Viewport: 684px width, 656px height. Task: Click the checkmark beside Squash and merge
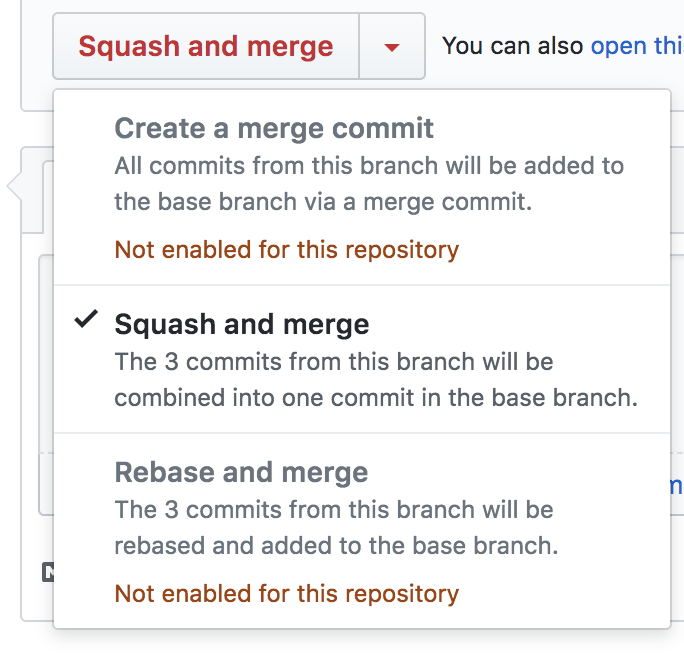pos(86,319)
